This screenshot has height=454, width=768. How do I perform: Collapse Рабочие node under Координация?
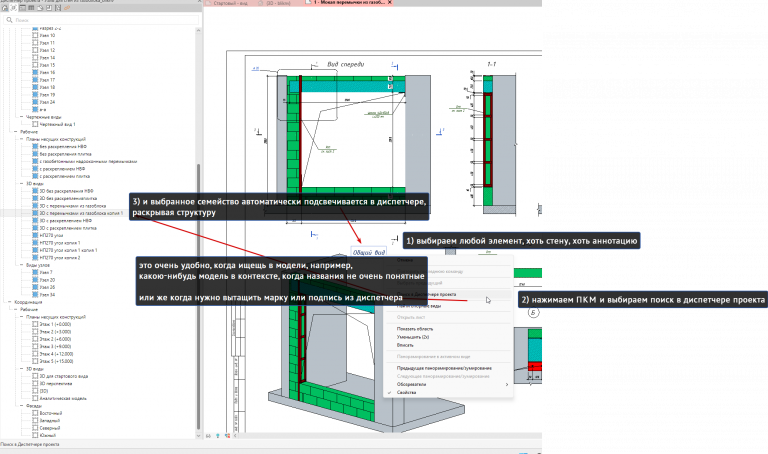(x=15, y=310)
